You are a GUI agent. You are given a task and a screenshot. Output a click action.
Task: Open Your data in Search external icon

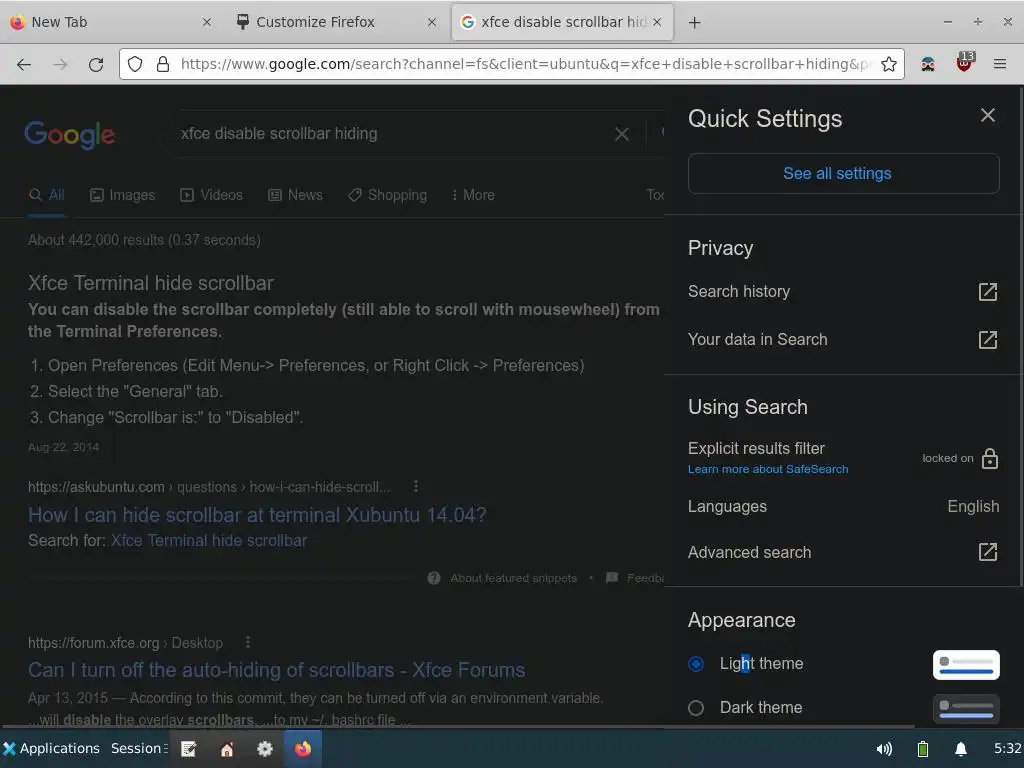pyautogui.click(x=987, y=340)
